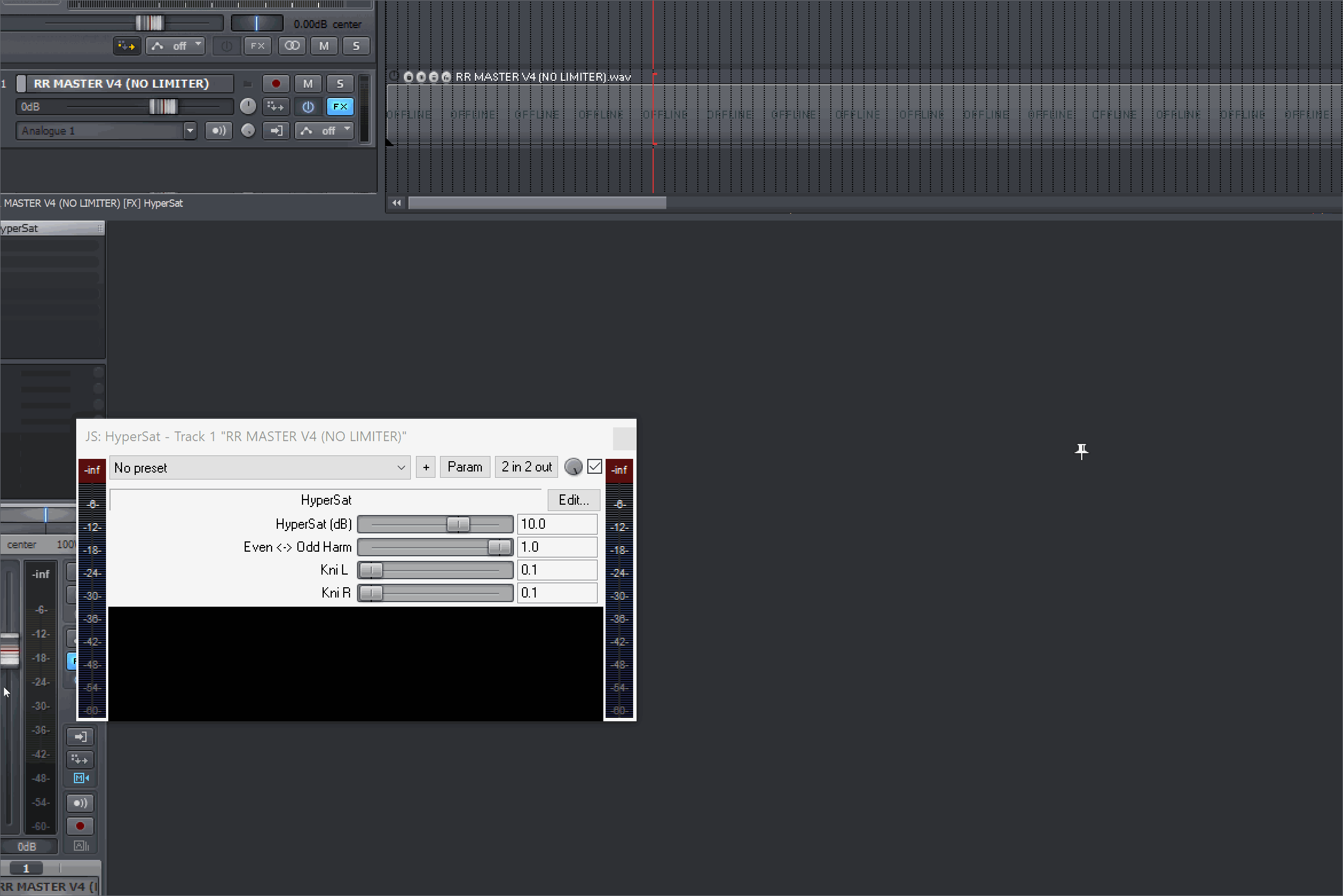The image size is (1343, 896).
Task: Mute the RR MASTER V4 track
Action: tap(308, 84)
